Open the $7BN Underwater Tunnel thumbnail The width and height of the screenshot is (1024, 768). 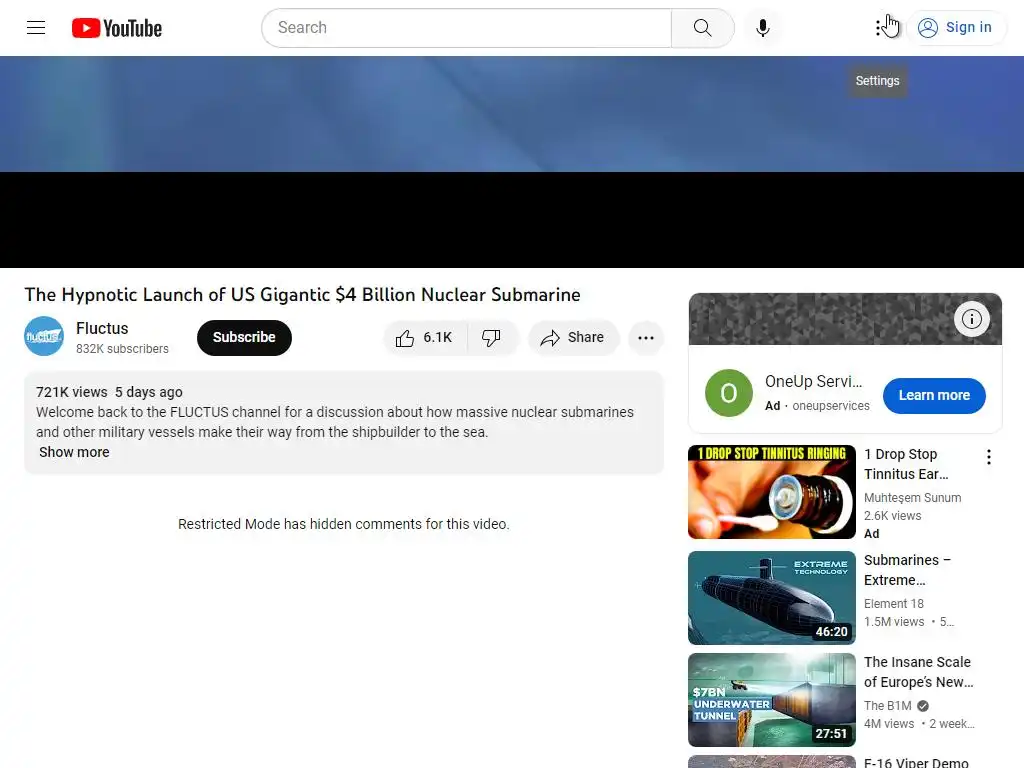tap(771, 699)
